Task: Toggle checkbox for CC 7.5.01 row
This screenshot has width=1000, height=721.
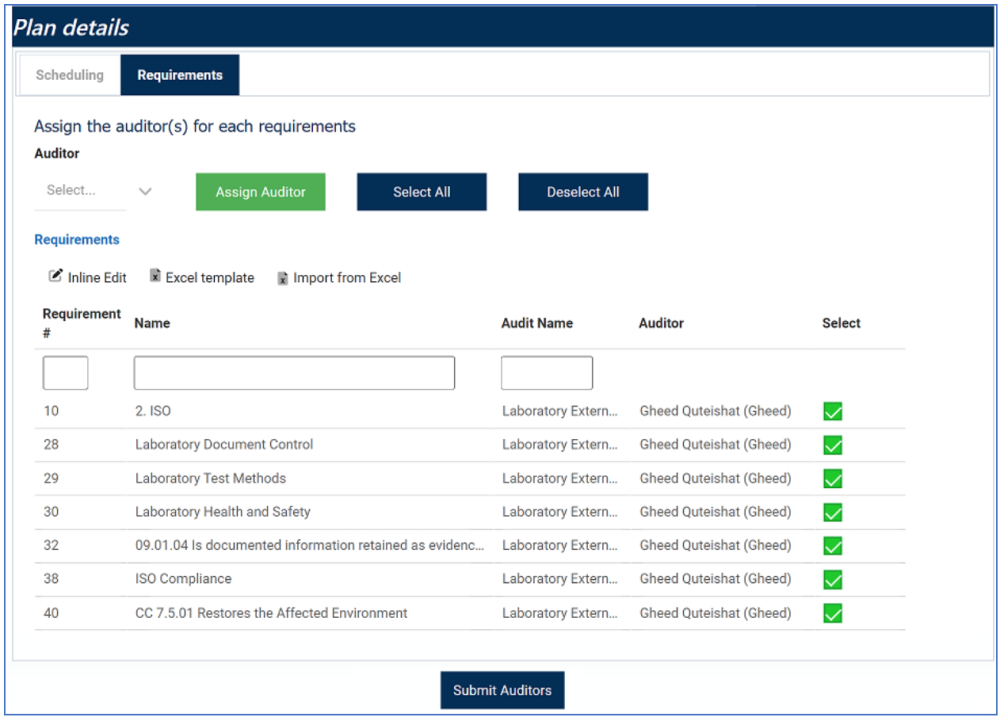Action: 832,613
